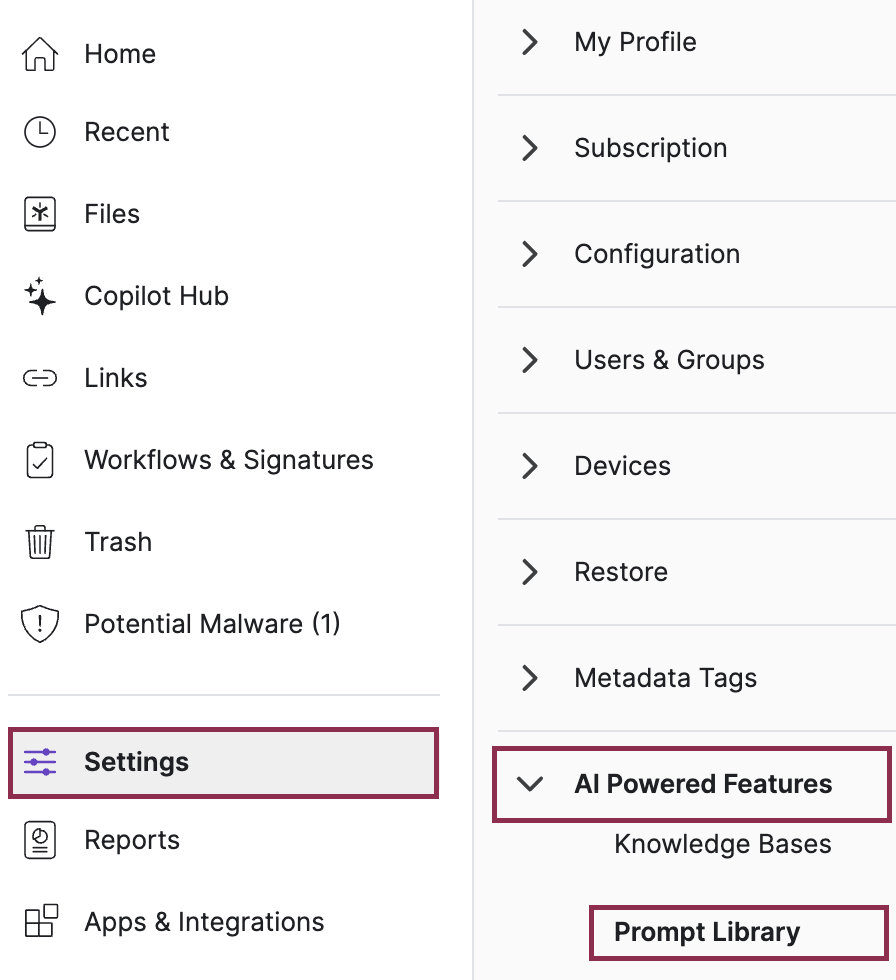The image size is (896, 980).
Task: Click the Trash bin icon
Action: click(40, 542)
